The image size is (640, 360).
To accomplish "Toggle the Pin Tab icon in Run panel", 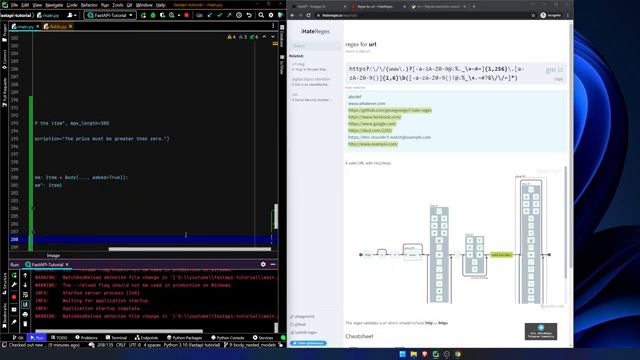I will click(14, 322).
